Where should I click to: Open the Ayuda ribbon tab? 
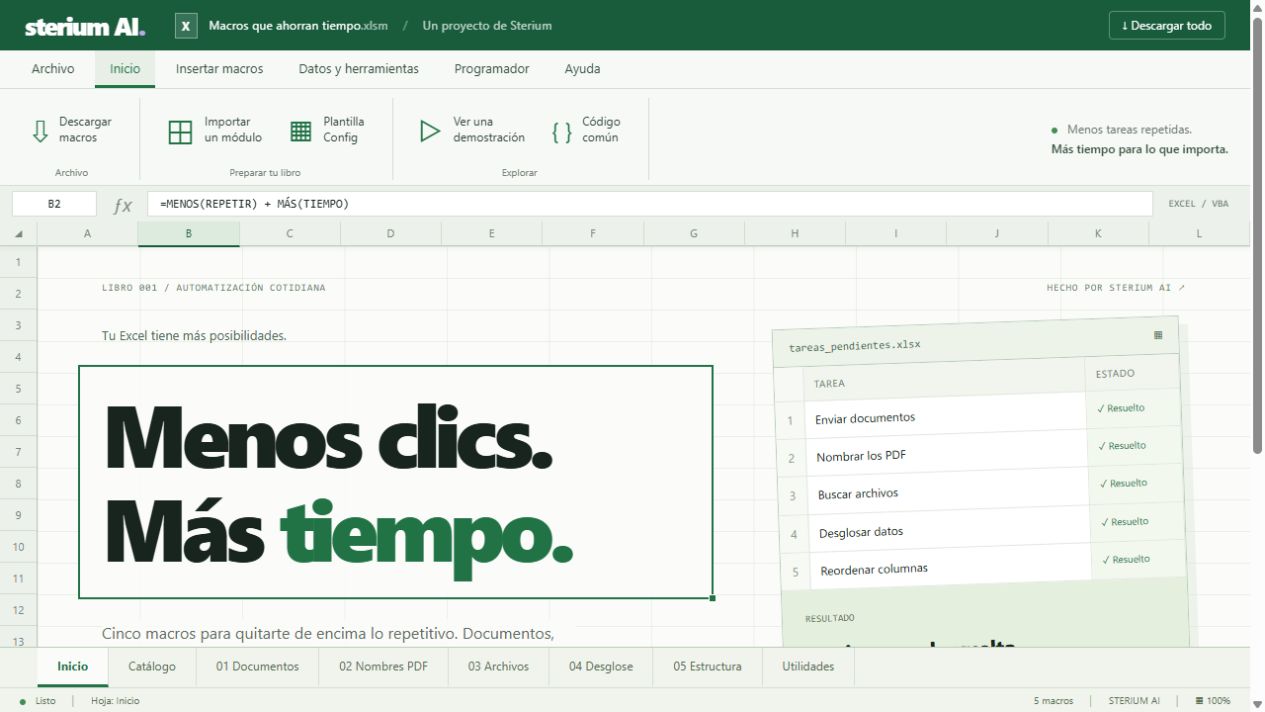click(x=582, y=69)
